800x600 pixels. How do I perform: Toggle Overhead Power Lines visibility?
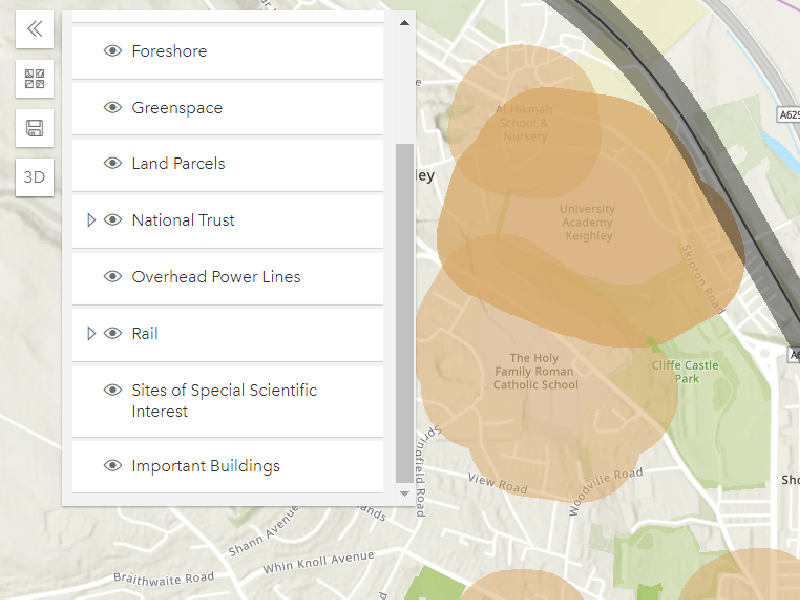(x=113, y=277)
